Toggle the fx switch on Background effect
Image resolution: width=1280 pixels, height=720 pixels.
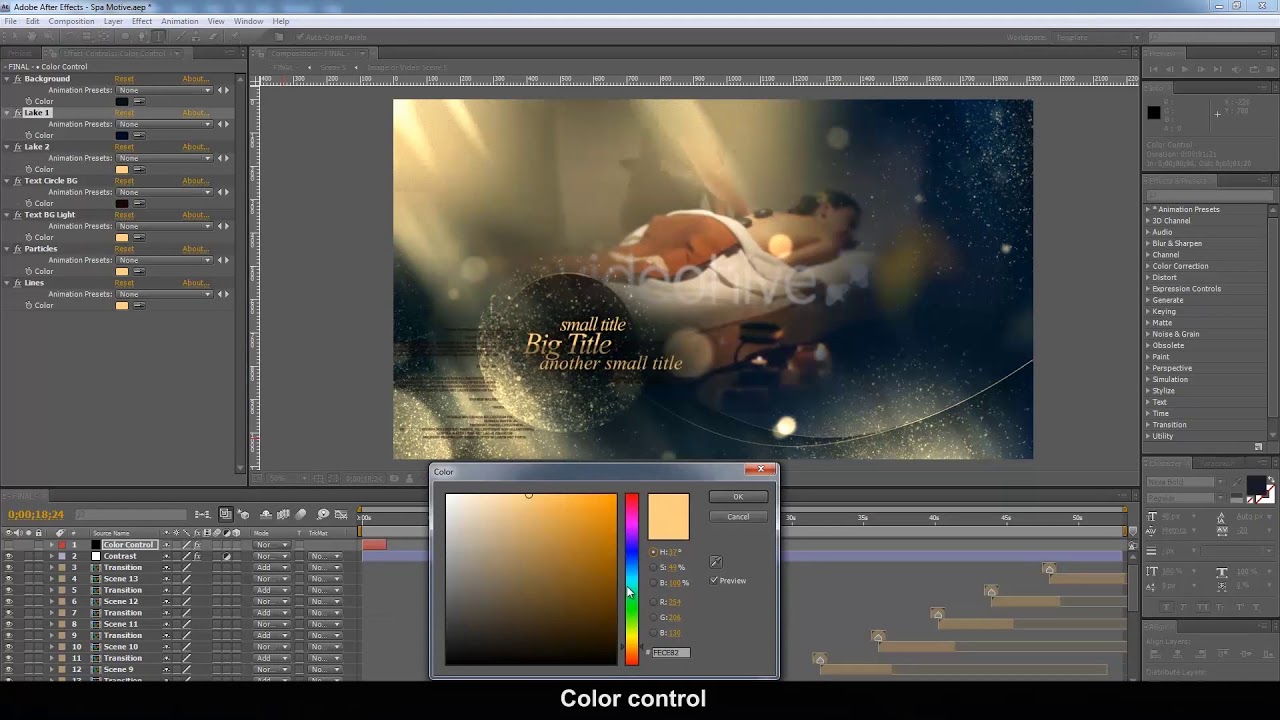pos(17,79)
